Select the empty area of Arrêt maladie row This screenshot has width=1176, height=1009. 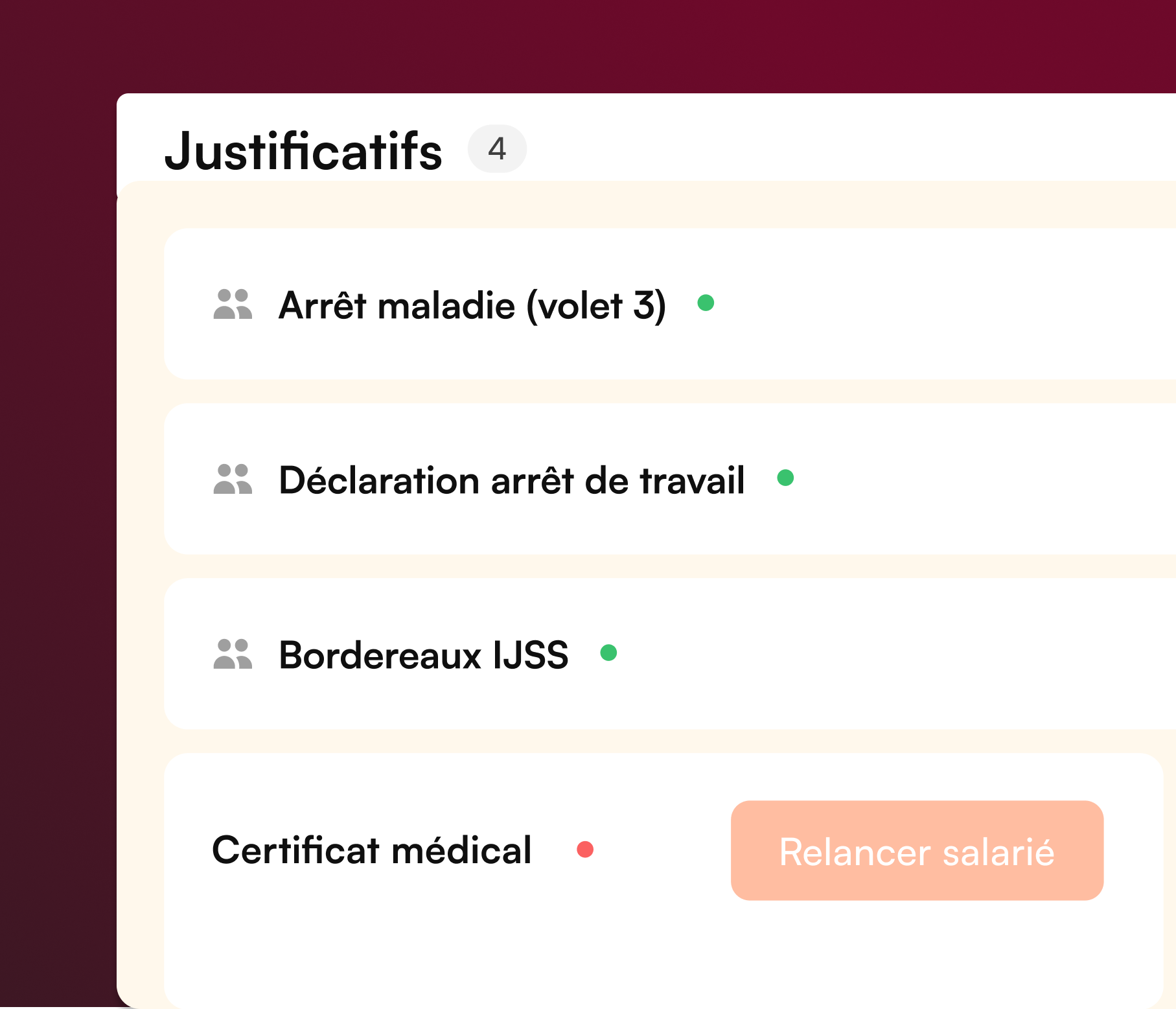pyautogui.click(x=940, y=304)
